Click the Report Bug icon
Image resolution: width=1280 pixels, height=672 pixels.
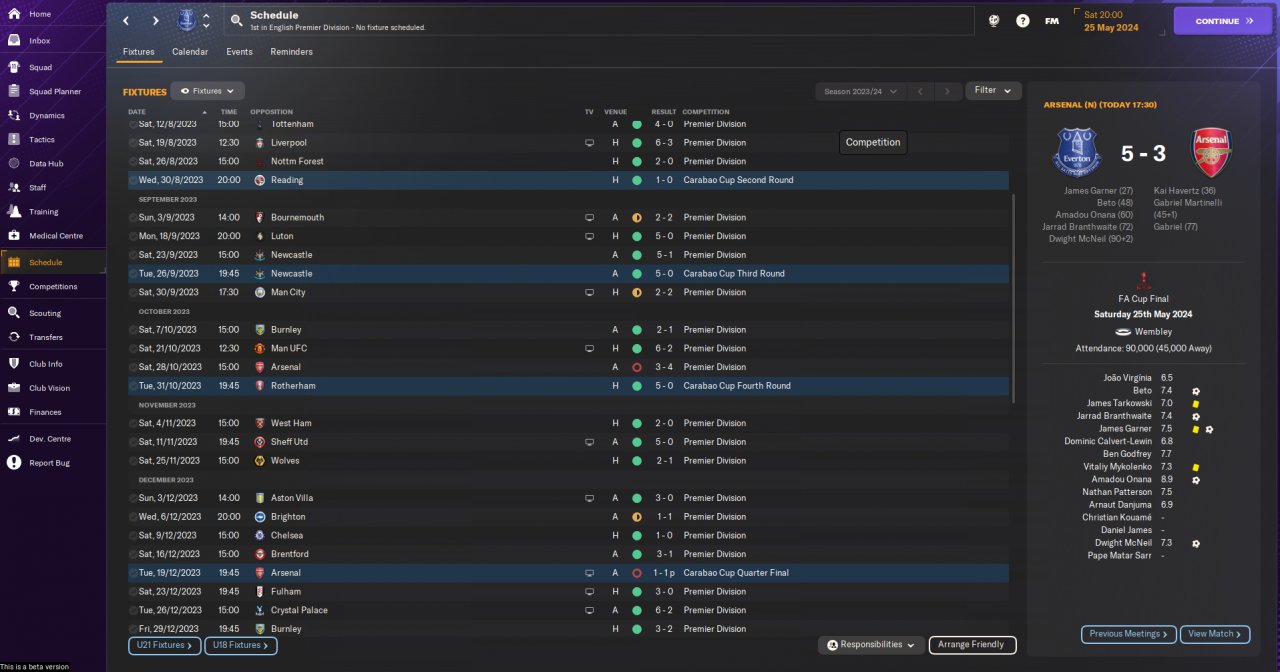[14, 462]
